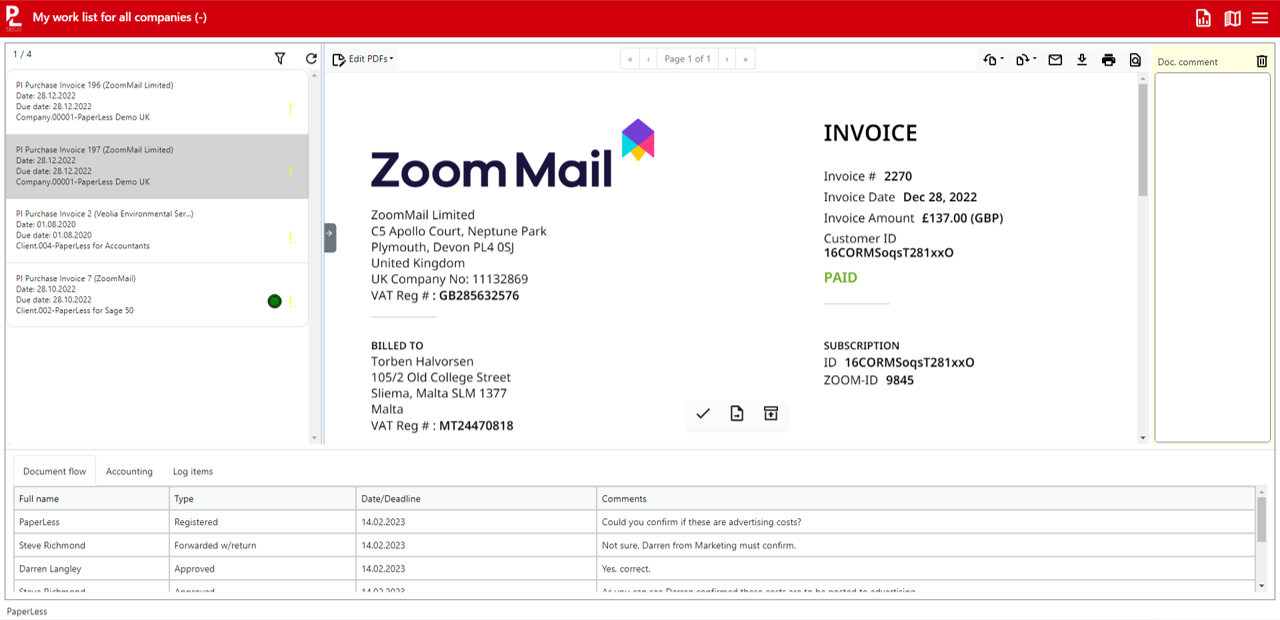This screenshot has width=1280, height=620.
Task: Switch to the Document flow tab
Action: [x=55, y=471]
